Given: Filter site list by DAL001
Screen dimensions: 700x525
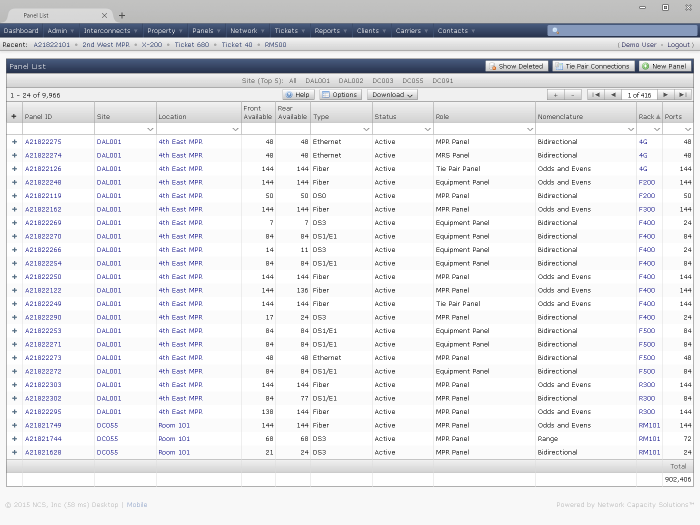Looking at the screenshot, I should (317, 80).
